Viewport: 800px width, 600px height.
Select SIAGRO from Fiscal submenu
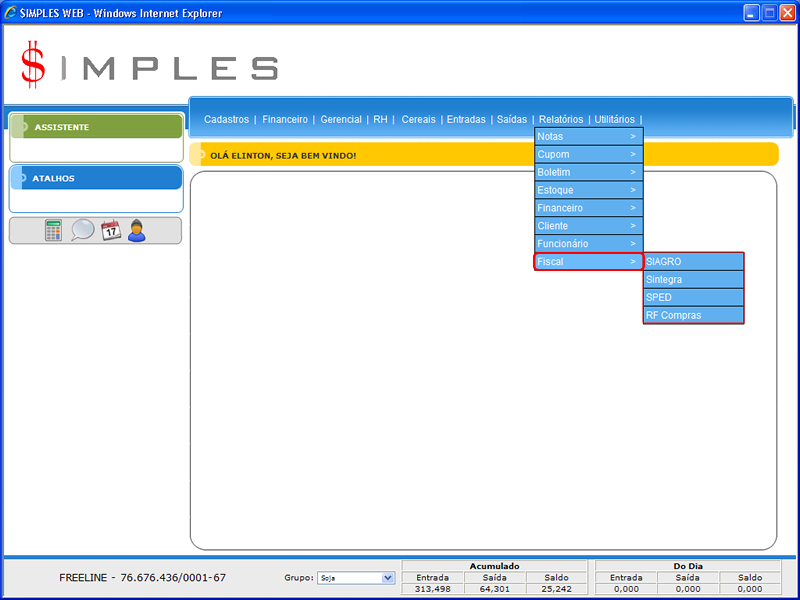[x=693, y=262]
